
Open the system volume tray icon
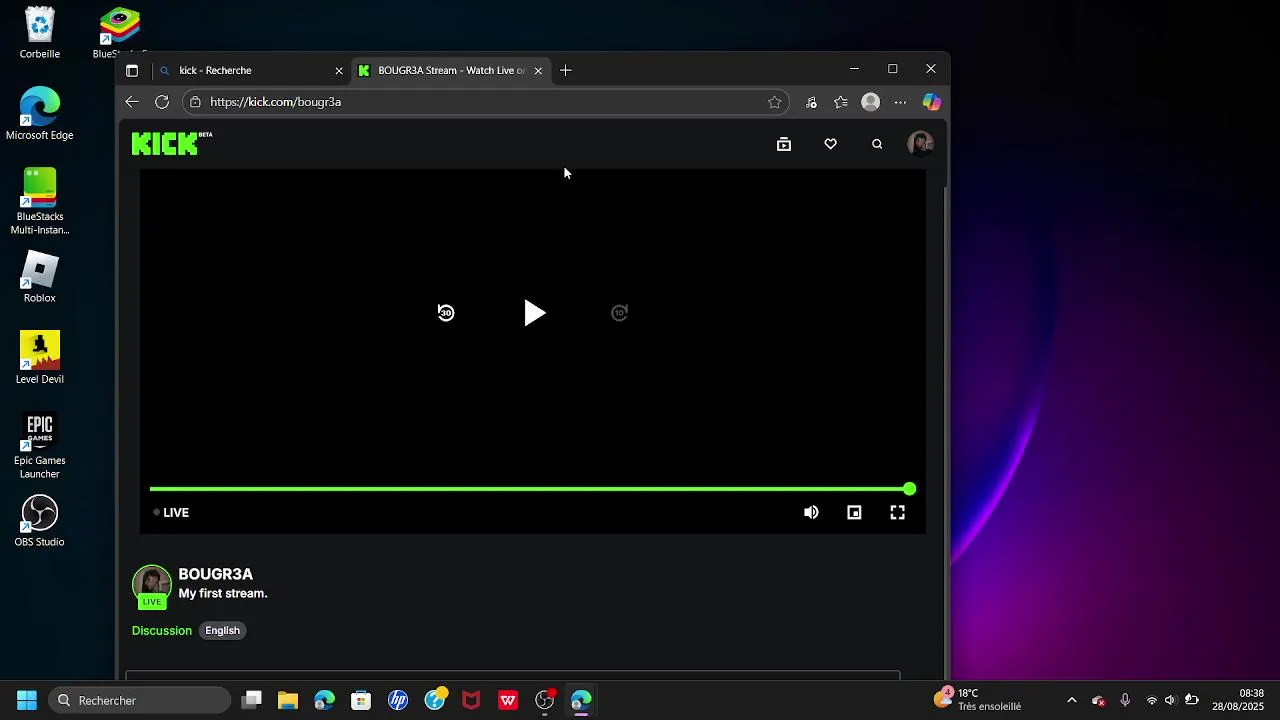coord(1170,700)
